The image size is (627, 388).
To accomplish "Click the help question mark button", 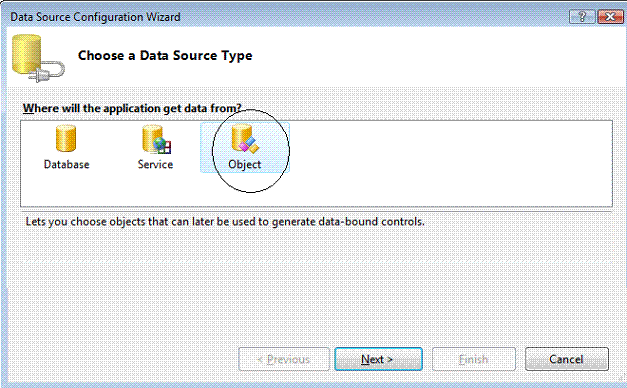I will (x=582, y=16).
